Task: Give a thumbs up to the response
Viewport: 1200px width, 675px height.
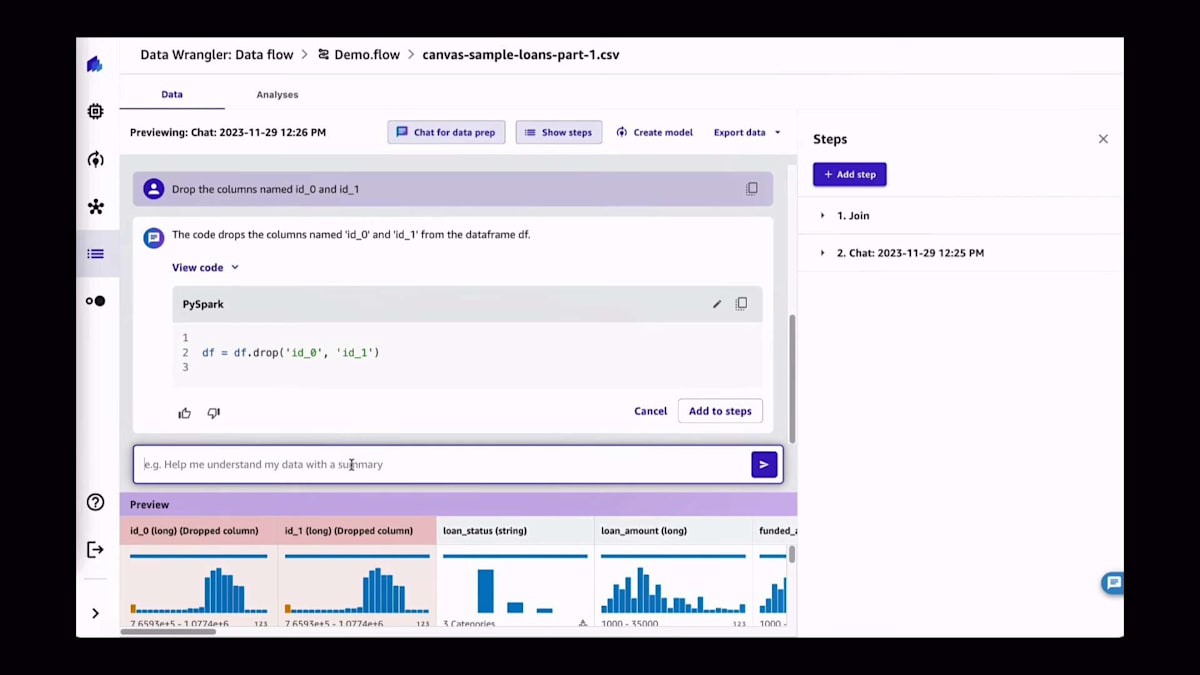Action: (184, 412)
